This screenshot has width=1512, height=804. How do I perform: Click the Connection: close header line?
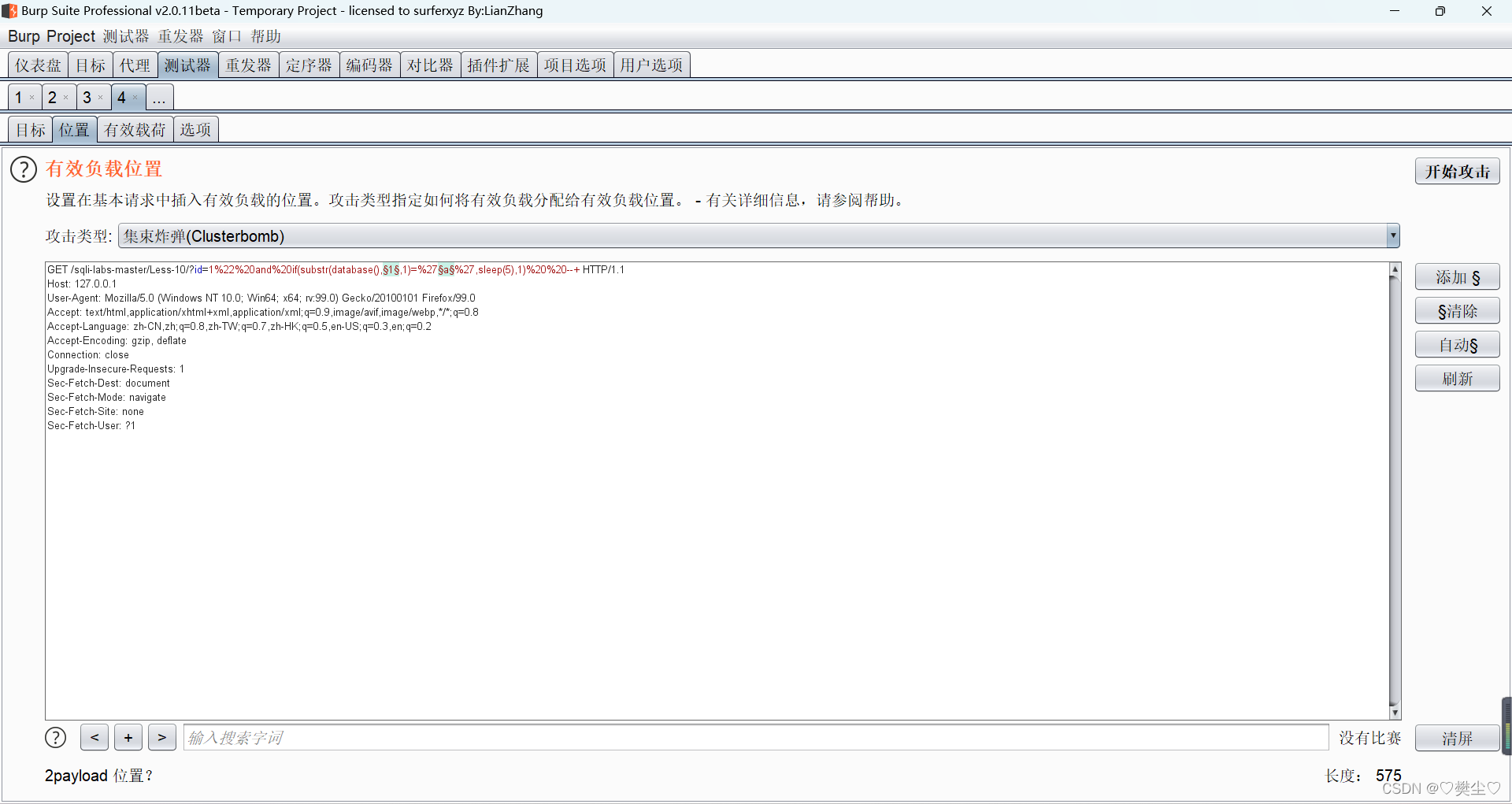point(88,354)
